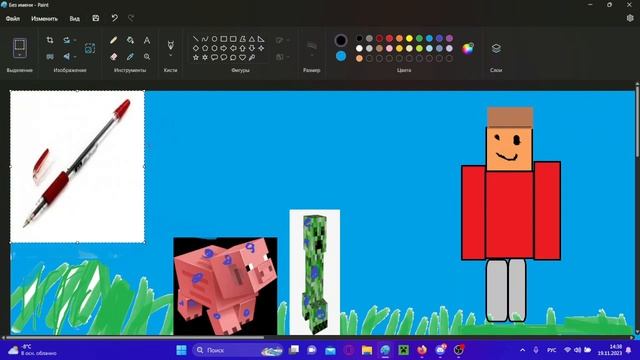640x360 pixels.
Task: Choose the Five-point star shape
Action: (x=196, y=58)
